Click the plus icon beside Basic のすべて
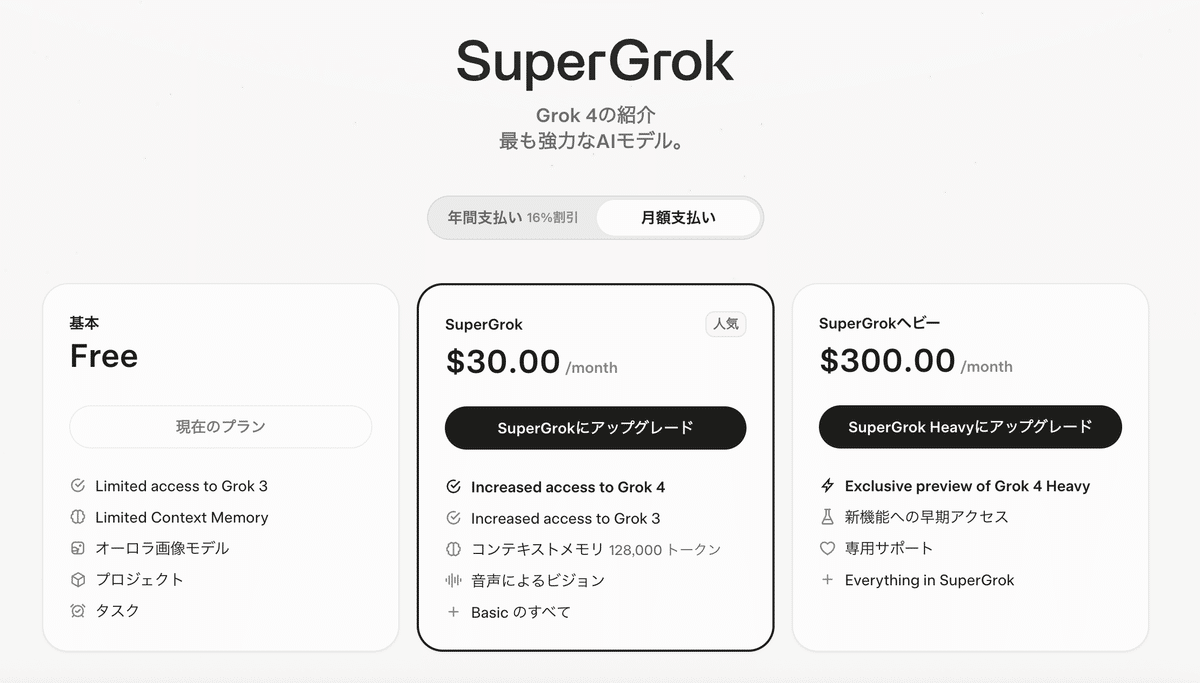The height and width of the screenshot is (683, 1200). tap(453, 611)
